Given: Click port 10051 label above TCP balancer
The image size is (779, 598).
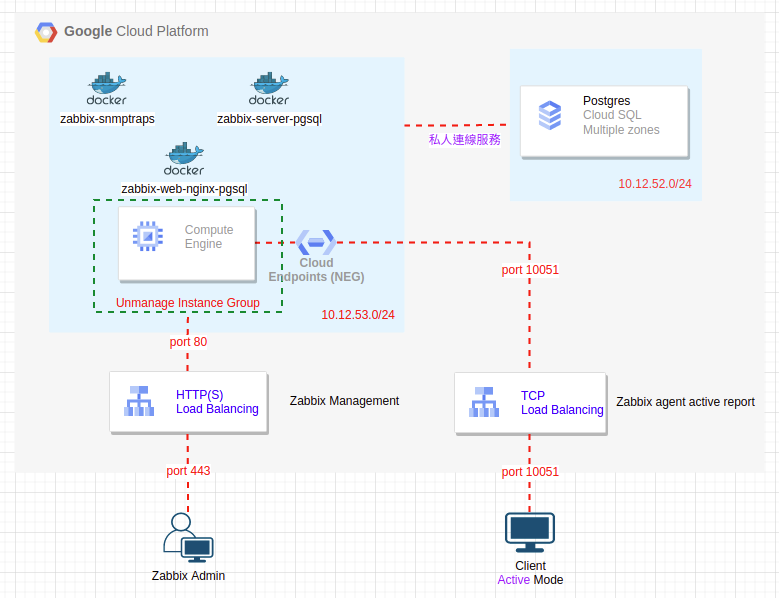Looking at the screenshot, I should [x=530, y=270].
